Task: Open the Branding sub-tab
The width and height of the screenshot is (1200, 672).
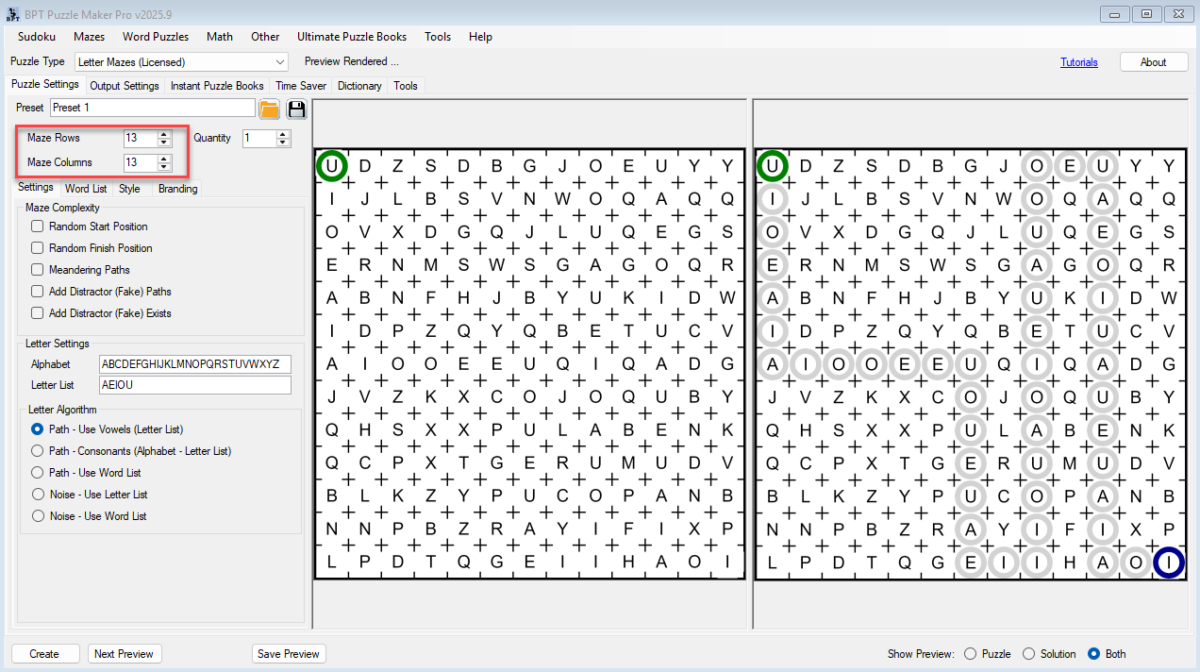Action: (x=177, y=188)
